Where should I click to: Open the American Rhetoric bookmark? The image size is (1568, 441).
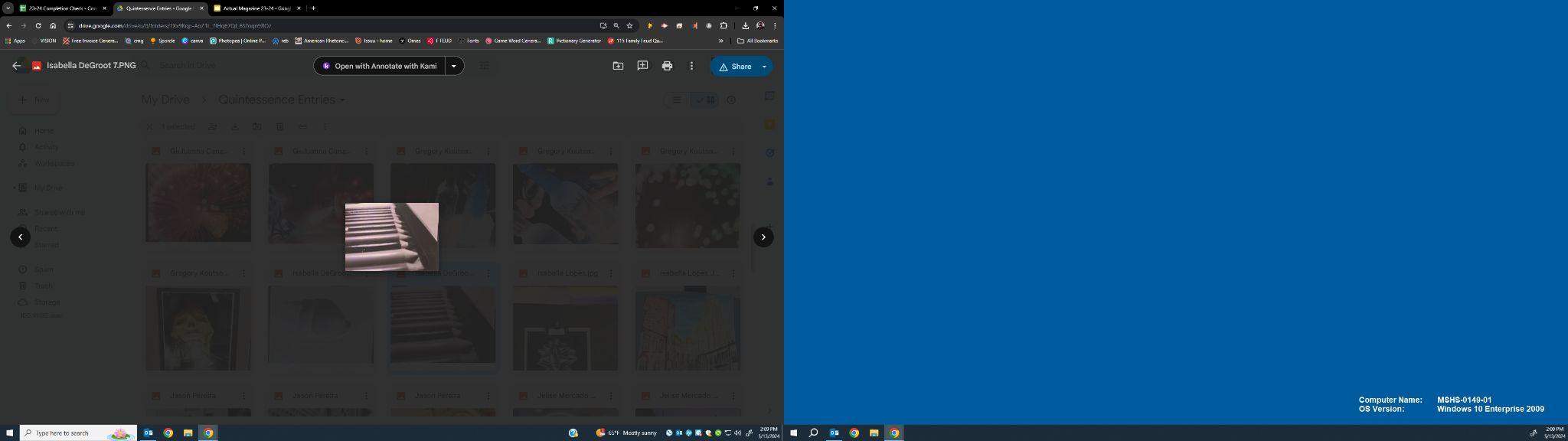click(x=322, y=41)
